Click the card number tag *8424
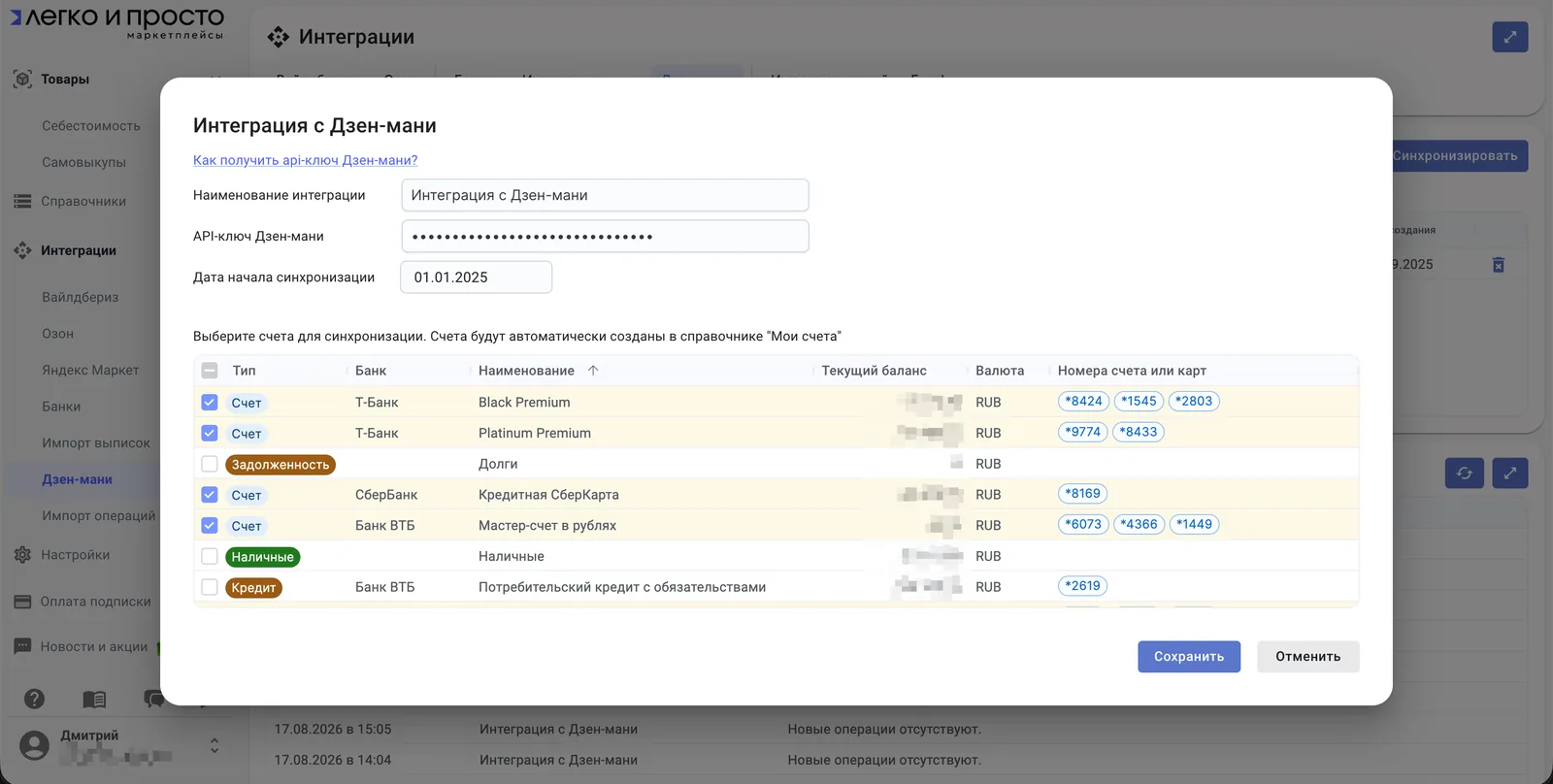 coord(1083,401)
